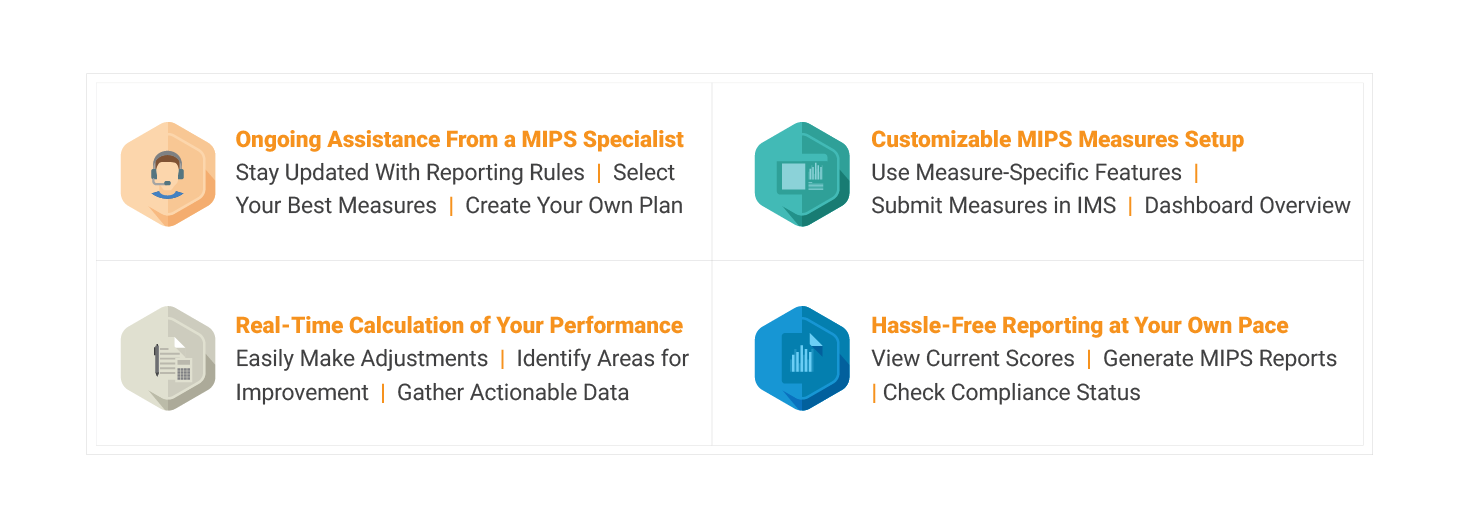The image size is (1459, 528).
Task: Click the teal dashboard measures hexagon icon
Action: (x=802, y=174)
